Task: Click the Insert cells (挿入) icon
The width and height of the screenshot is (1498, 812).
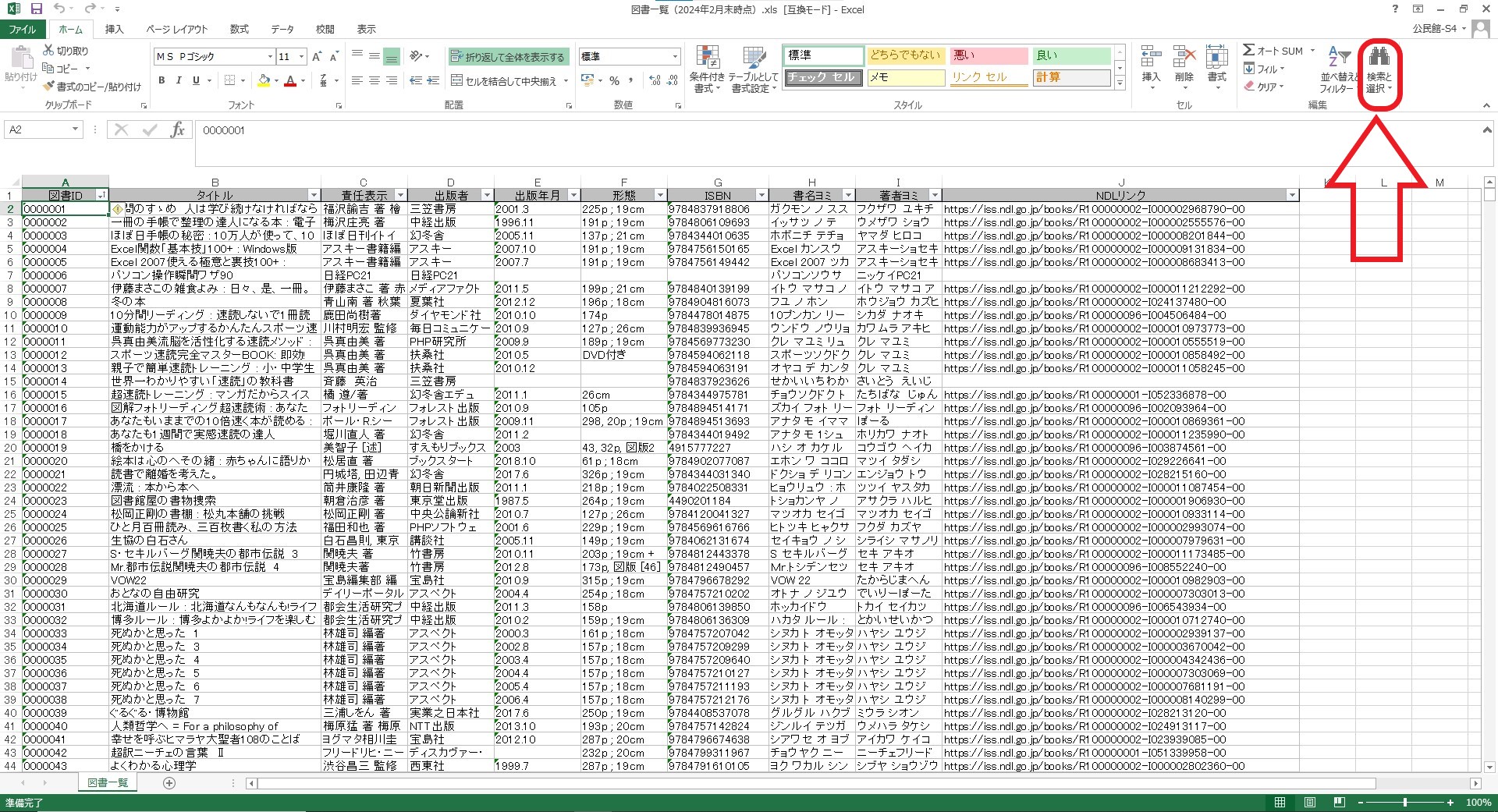Action: tap(1151, 58)
